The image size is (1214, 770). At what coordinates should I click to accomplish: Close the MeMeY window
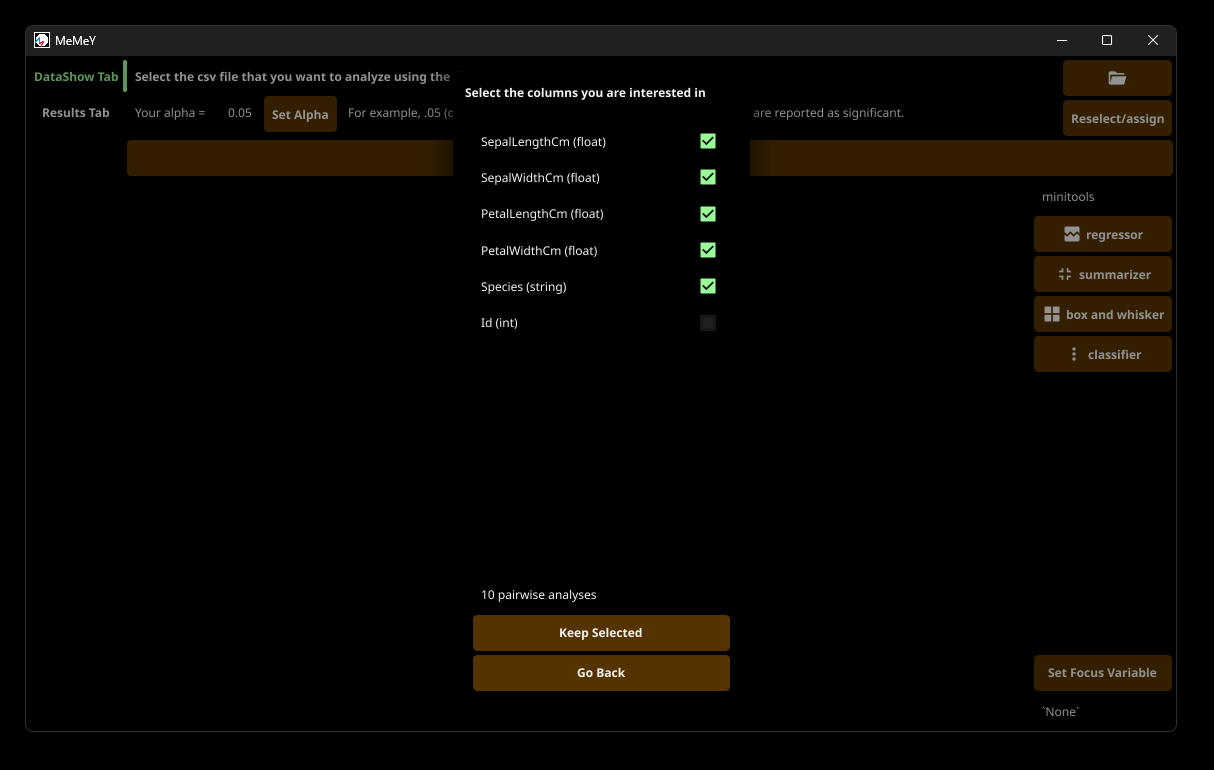tap(1153, 40)
